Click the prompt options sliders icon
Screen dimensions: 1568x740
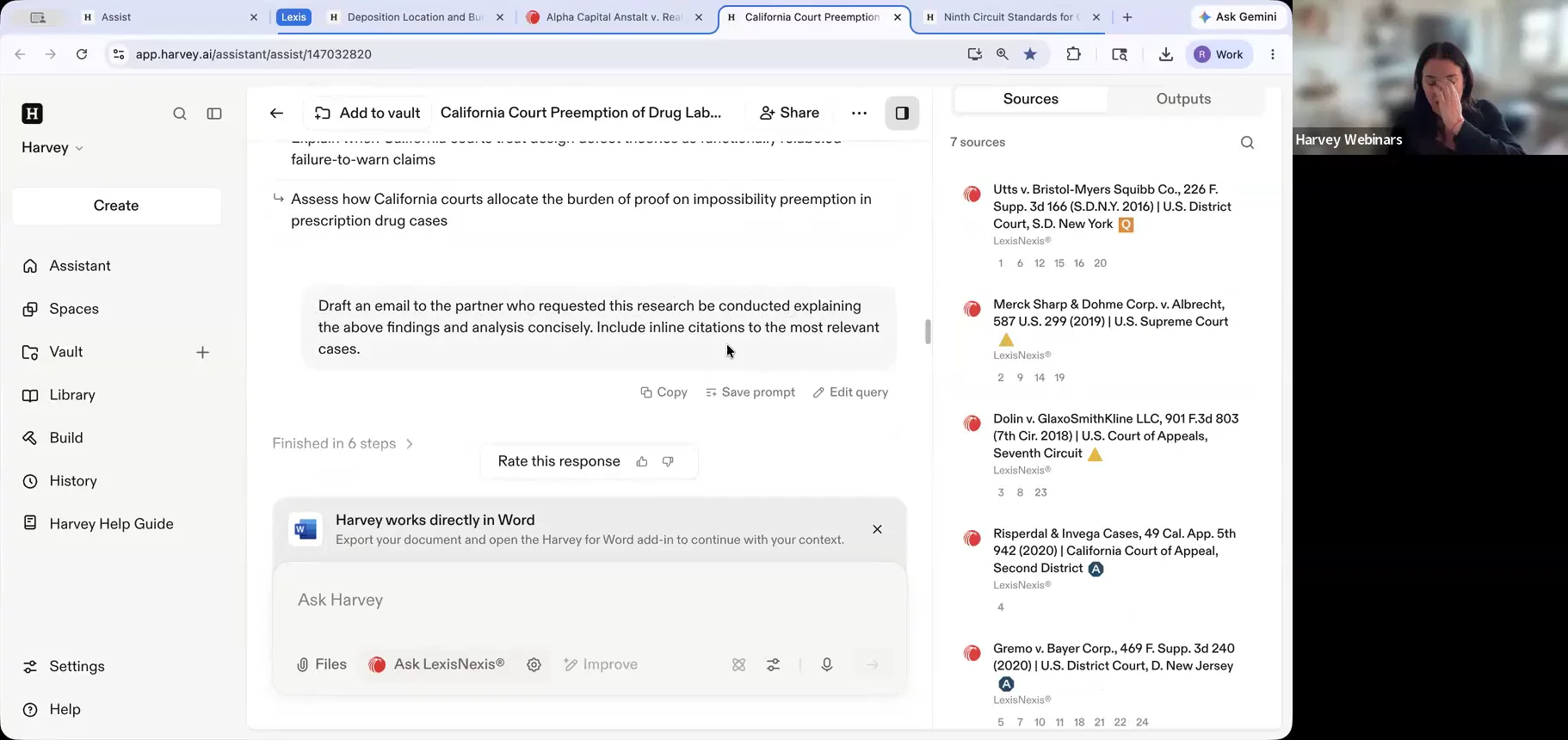pyautogui.click(x=773, y=664)
